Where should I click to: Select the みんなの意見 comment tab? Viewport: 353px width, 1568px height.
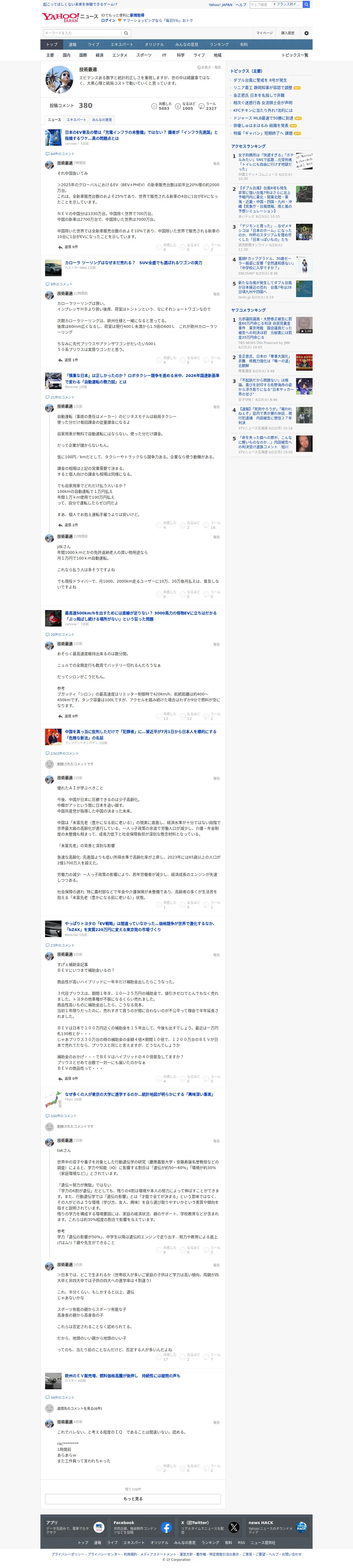click(x=102, y=120)
